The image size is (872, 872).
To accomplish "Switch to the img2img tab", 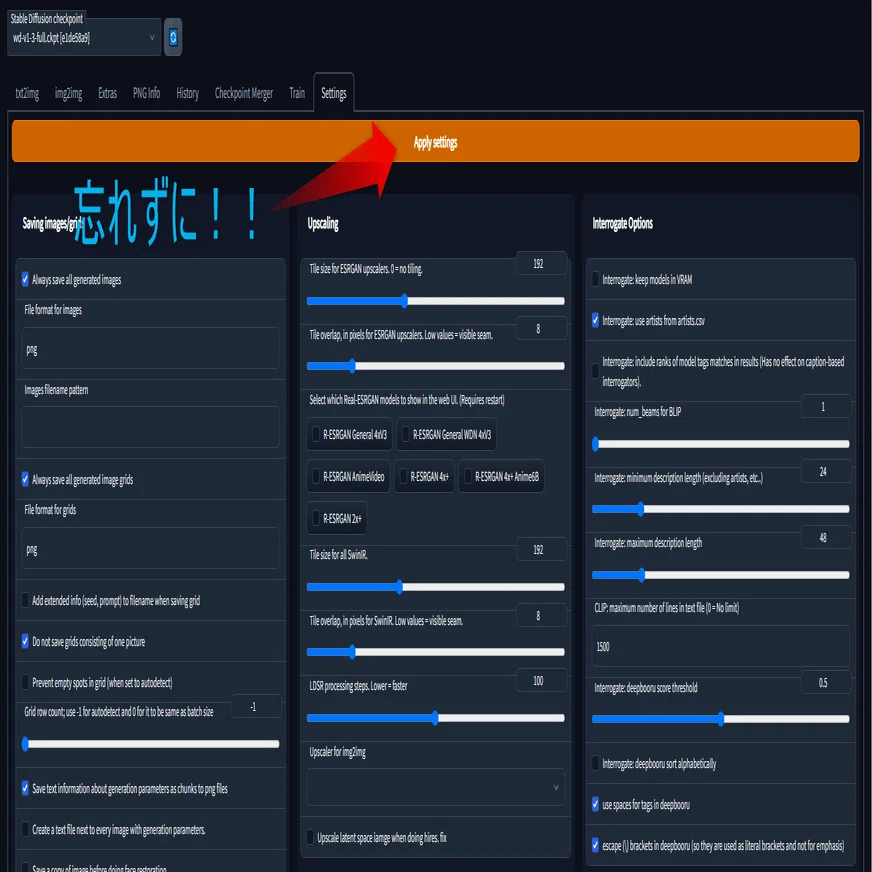I will coord(68,93).
